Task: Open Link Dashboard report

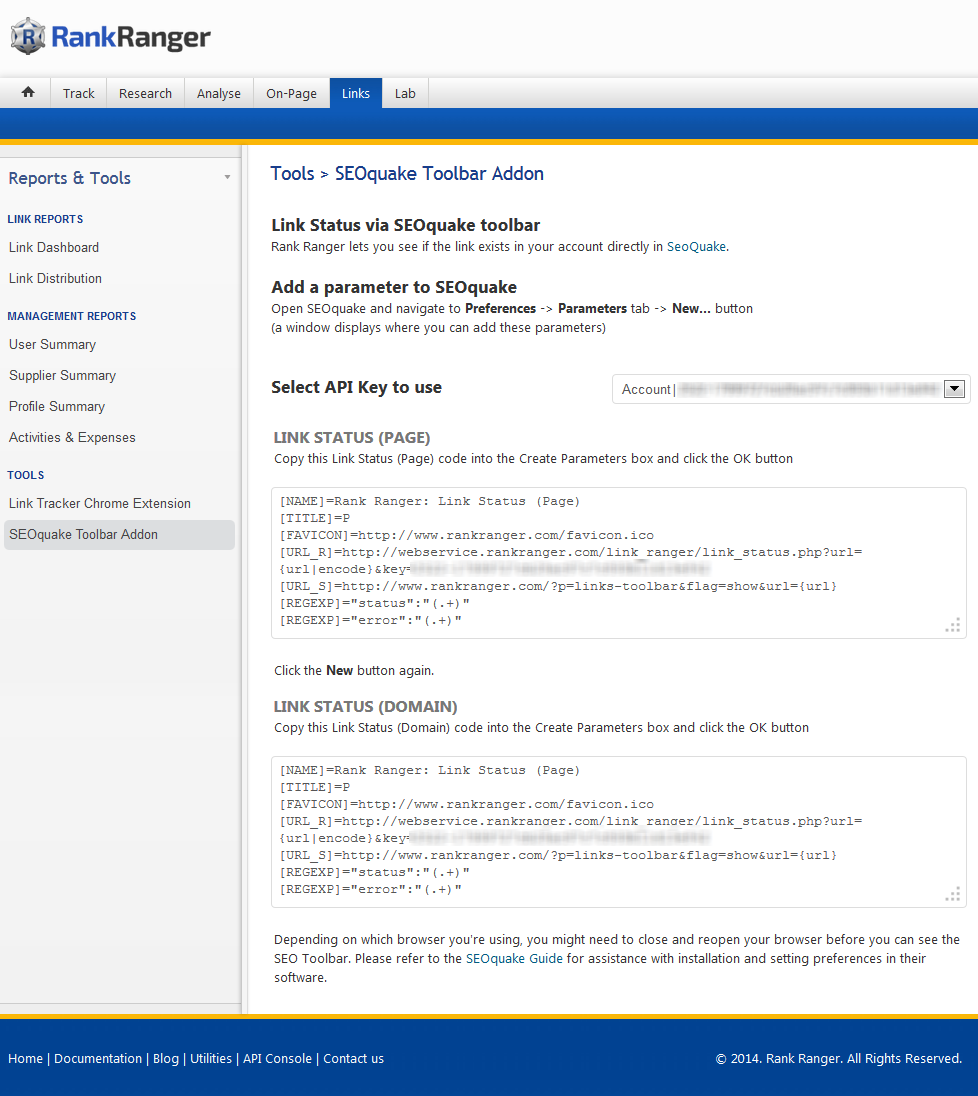Action: click(x=54, y=247)
